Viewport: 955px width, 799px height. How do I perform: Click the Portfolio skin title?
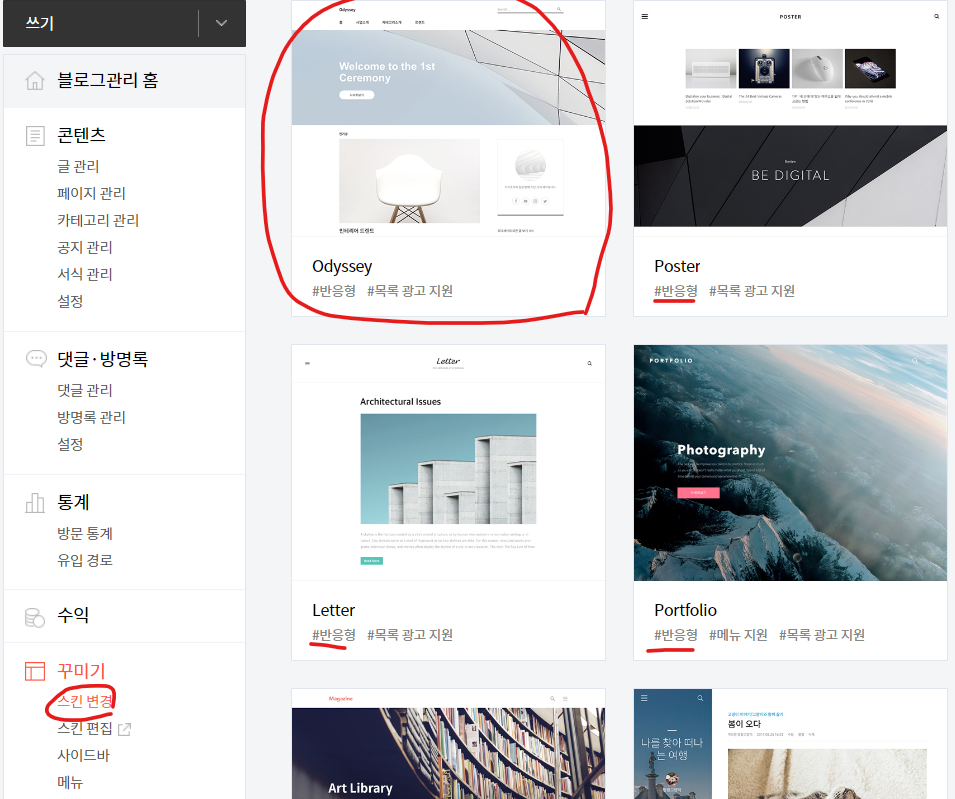(686, 610)
